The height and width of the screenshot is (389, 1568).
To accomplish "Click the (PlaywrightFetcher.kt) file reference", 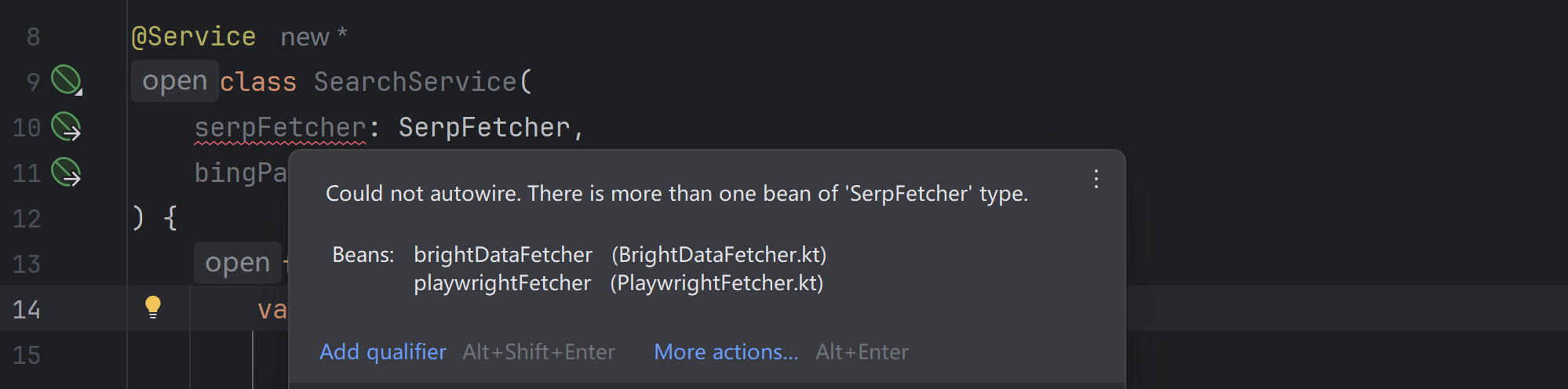I will [x=717, y=283].
